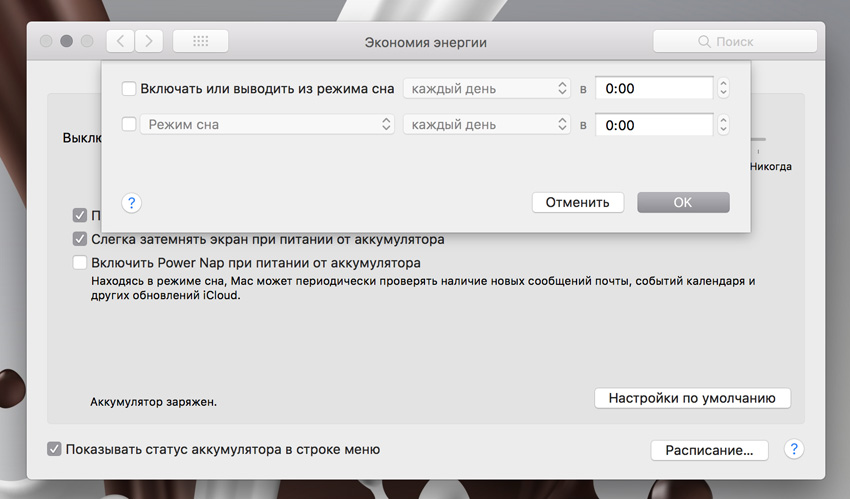Go forward with the right arrow button
The height and width of the screenshot is (499, 850).
(x=149, y=41)
